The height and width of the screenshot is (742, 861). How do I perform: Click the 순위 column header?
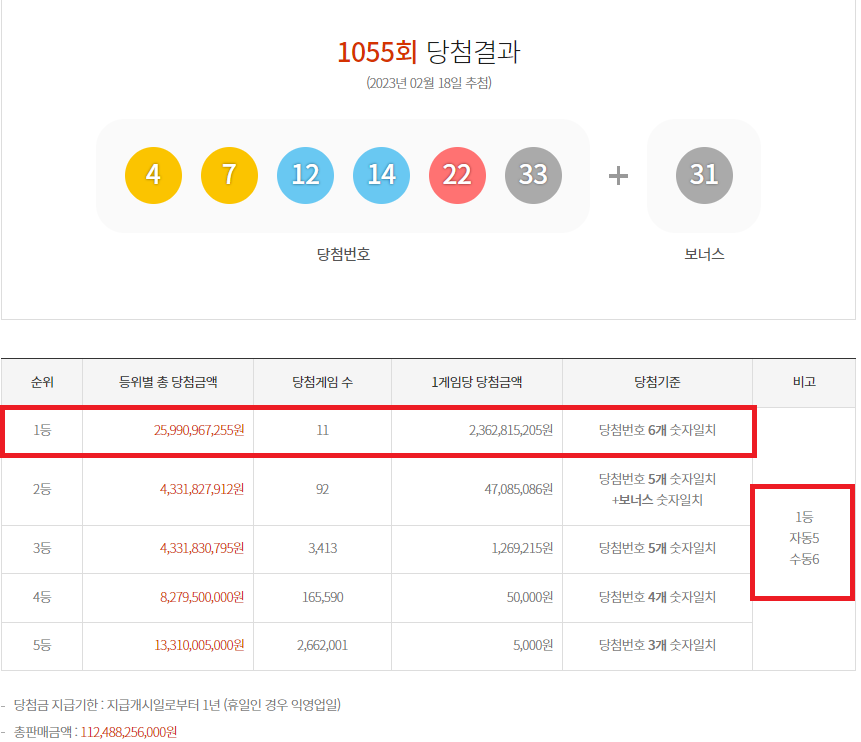coord(42,382)
